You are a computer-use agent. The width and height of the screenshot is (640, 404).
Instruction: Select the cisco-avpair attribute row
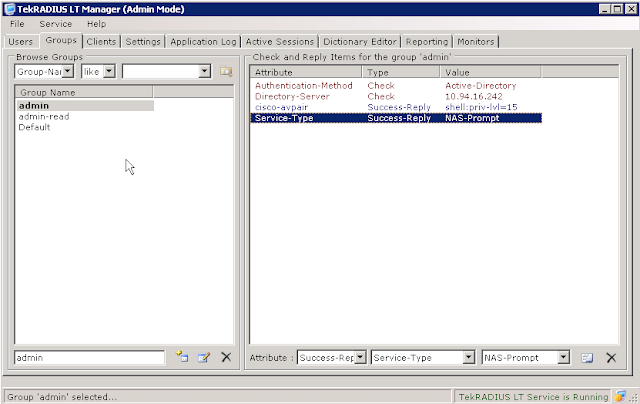coord(396,107)
